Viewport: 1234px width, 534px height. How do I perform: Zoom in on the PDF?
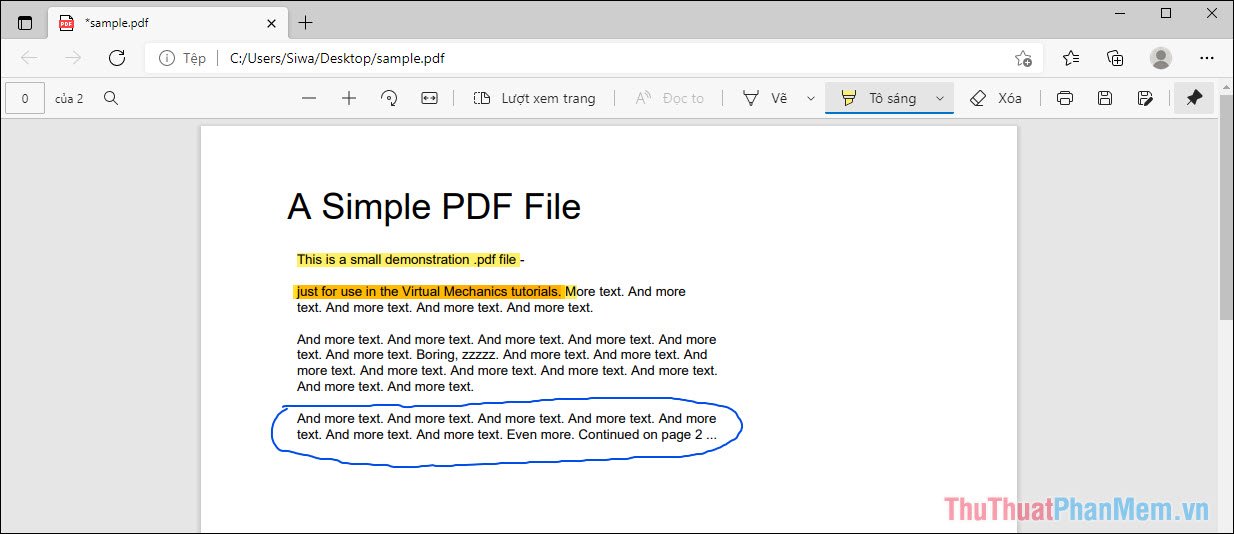(x=349, y=98)
